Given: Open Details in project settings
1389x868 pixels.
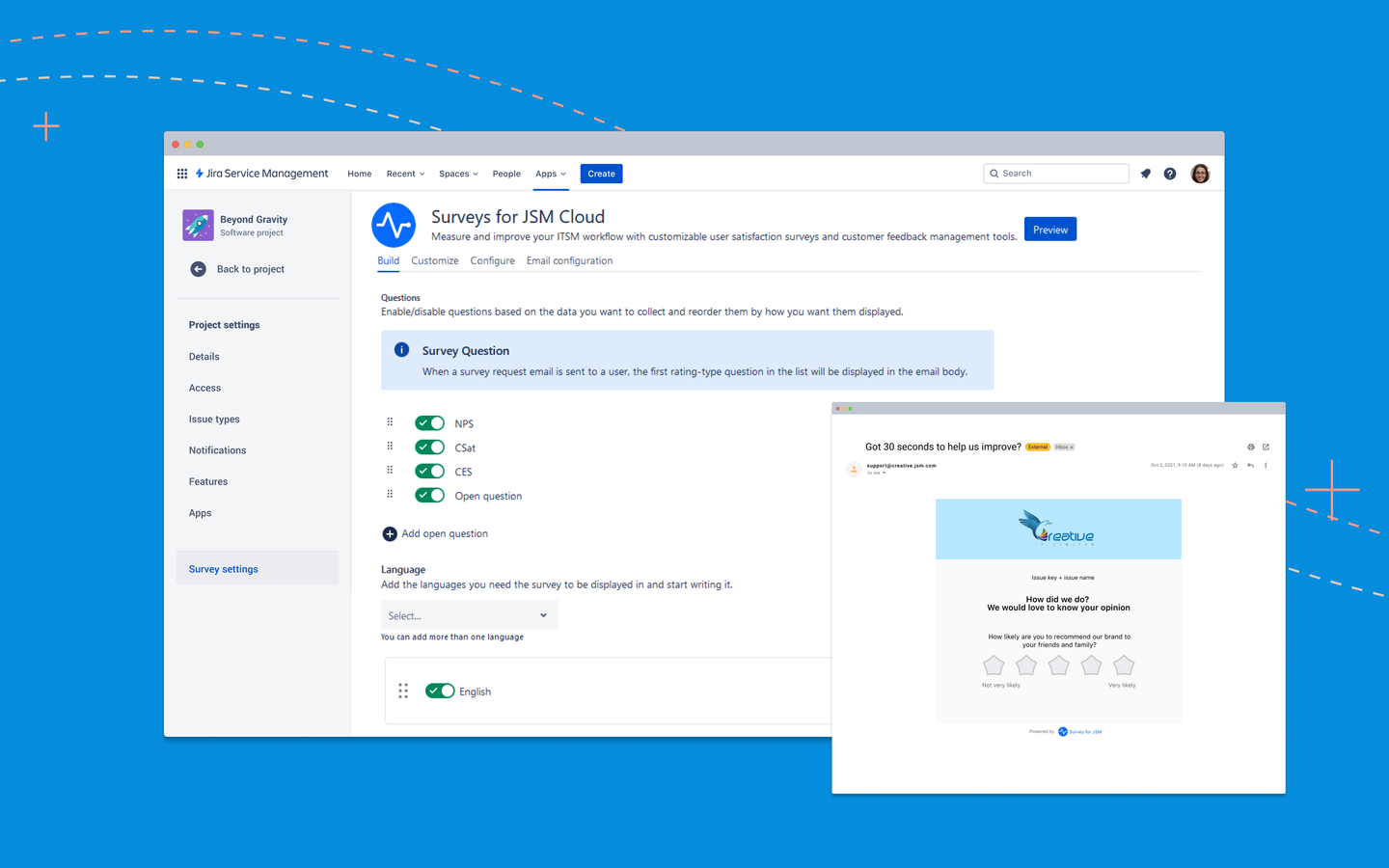Looking at the screenshot, I should (x=204, y=357).
